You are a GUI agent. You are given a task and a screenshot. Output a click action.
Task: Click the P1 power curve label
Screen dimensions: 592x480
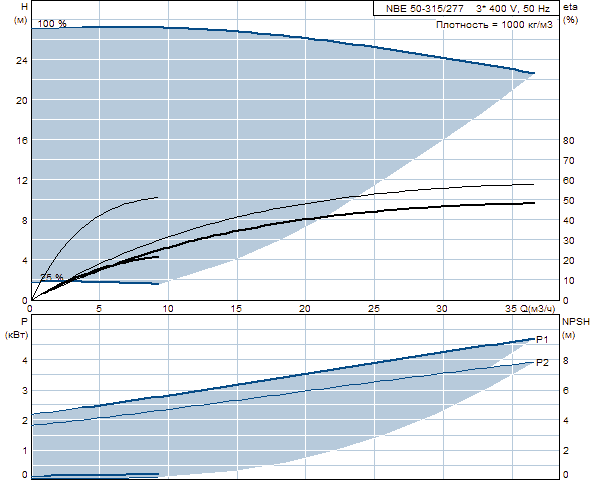542,340
